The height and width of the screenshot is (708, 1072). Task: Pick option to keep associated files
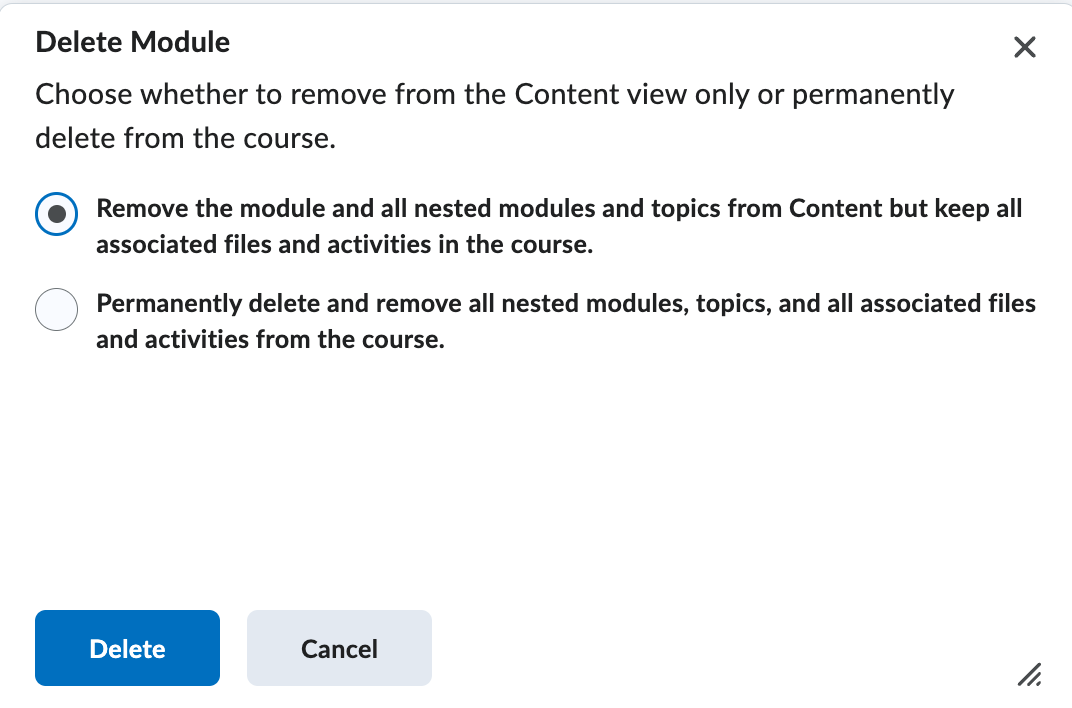coord(56,213)
